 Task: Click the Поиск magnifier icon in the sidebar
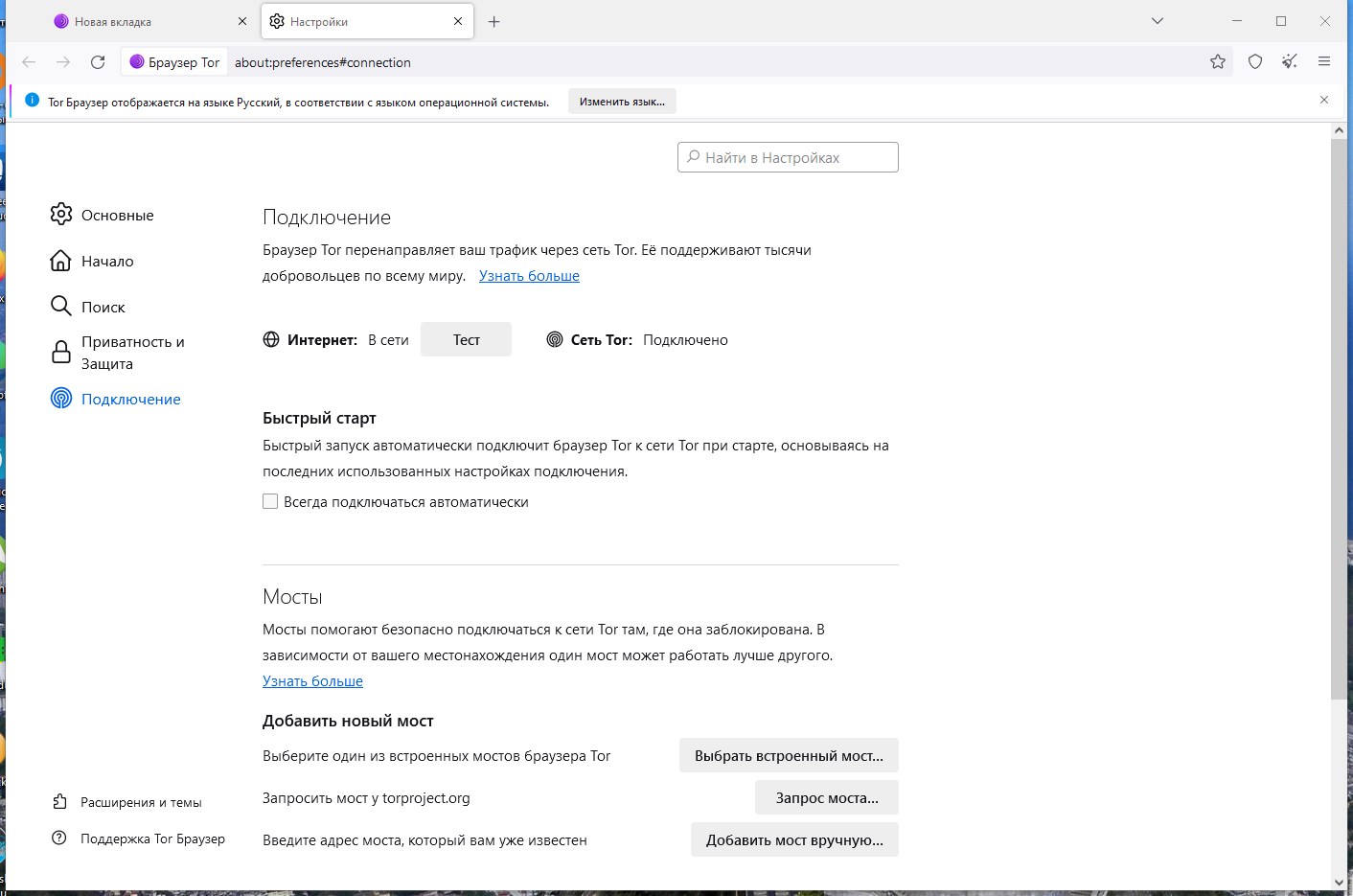pyautogui.click(x=61, y=306)
